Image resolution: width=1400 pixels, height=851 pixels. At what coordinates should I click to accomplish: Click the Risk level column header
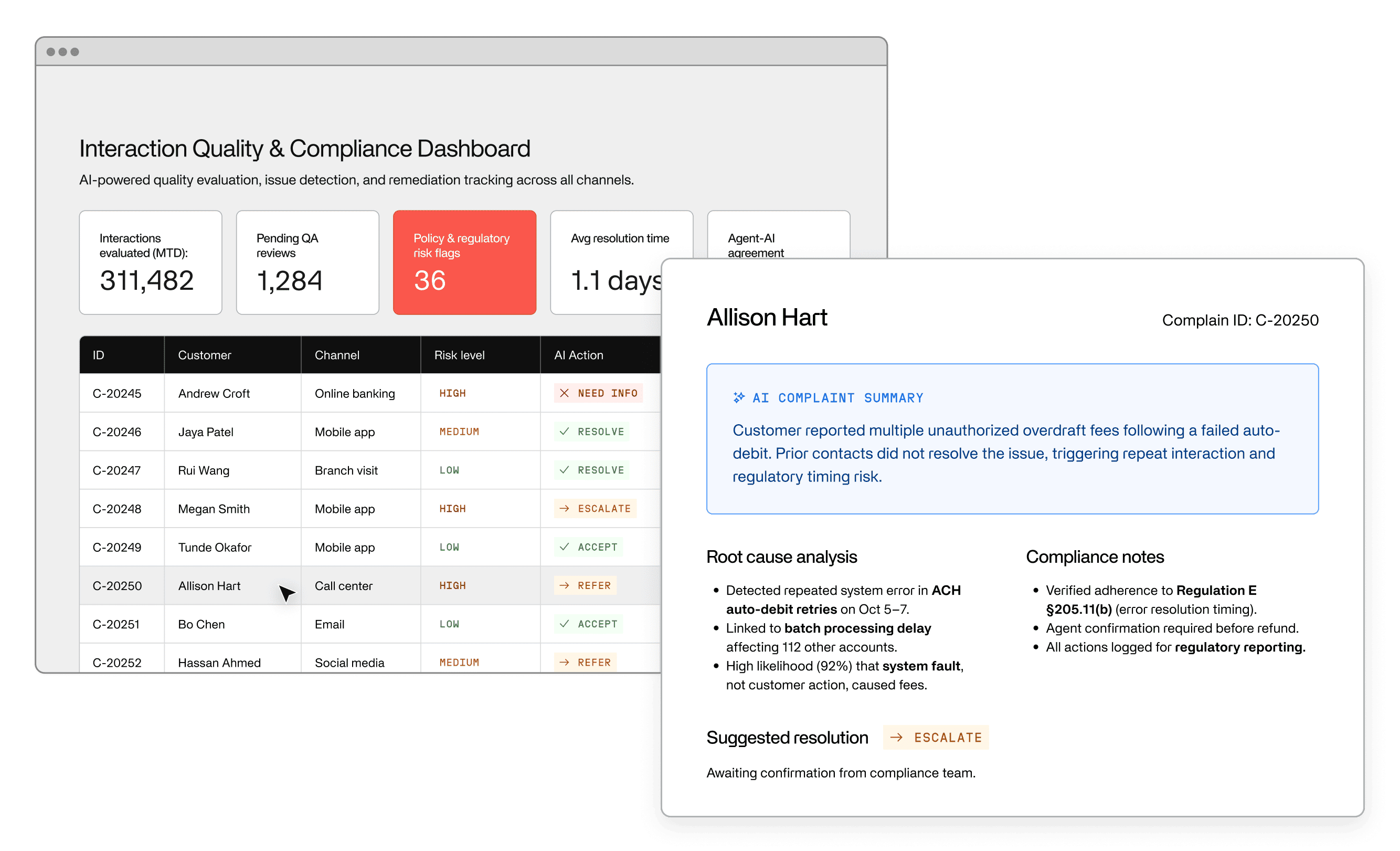click(458, 355)
